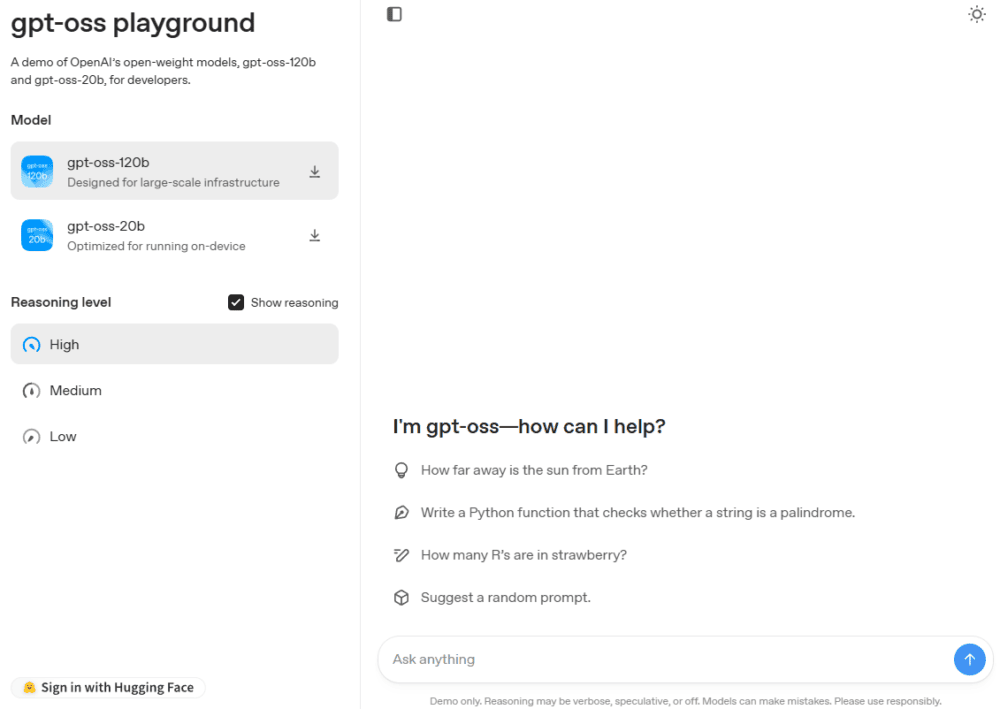Click the 'Reasoning level' heading
1000x709 pixels.
pos(61,302)
